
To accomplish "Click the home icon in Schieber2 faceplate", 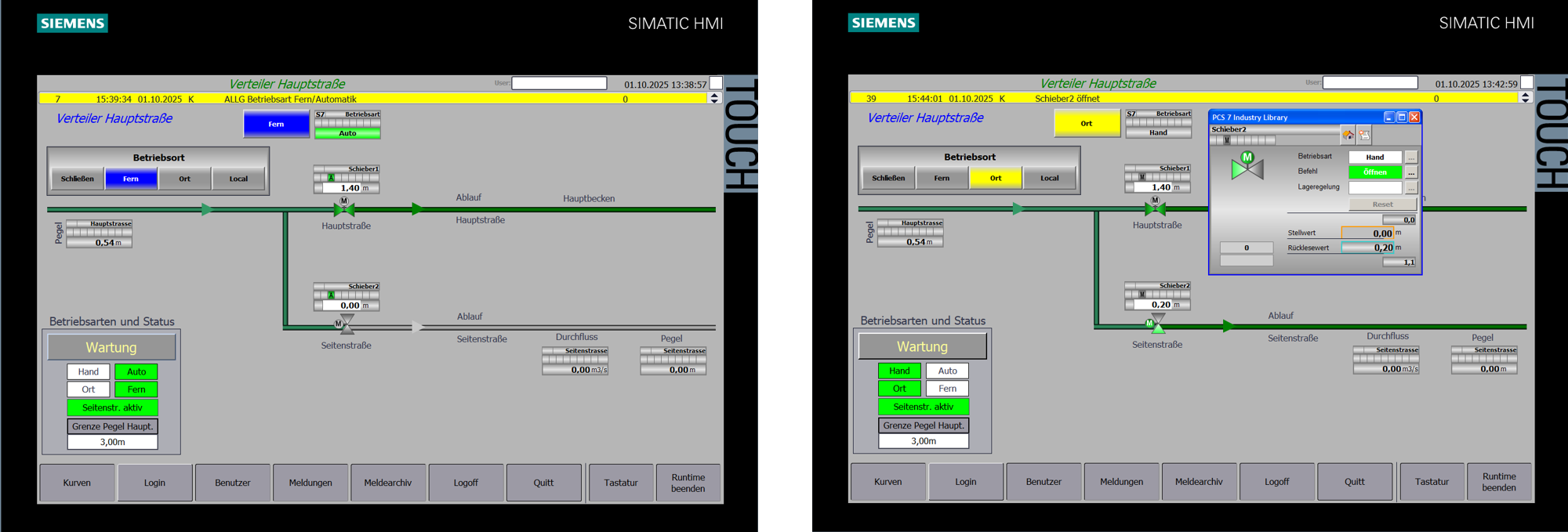I will [x=1348, y=136].
